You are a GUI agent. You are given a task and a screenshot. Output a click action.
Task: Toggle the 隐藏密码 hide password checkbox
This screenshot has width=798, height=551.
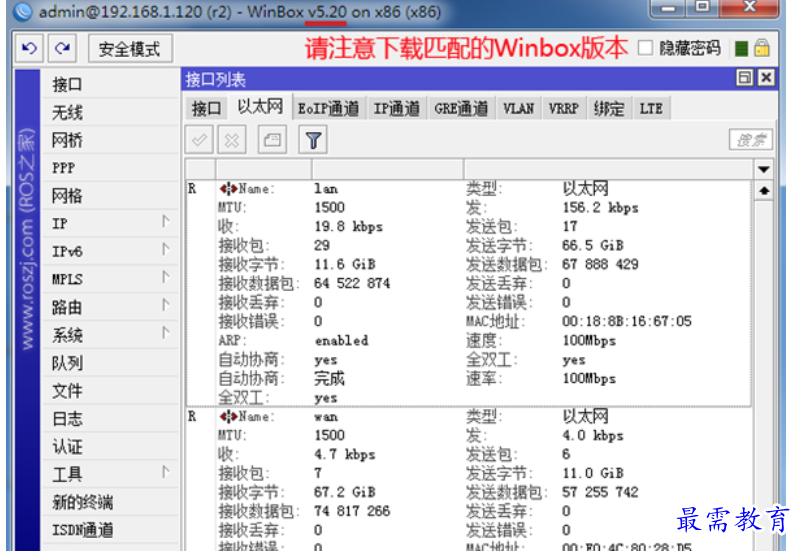[645, 48]
